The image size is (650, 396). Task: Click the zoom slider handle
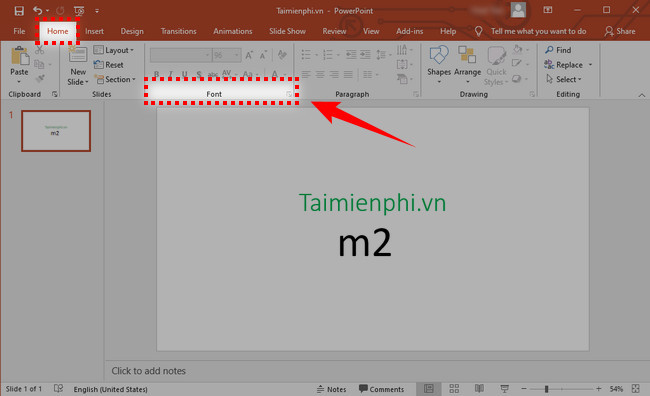pos(546,389)
